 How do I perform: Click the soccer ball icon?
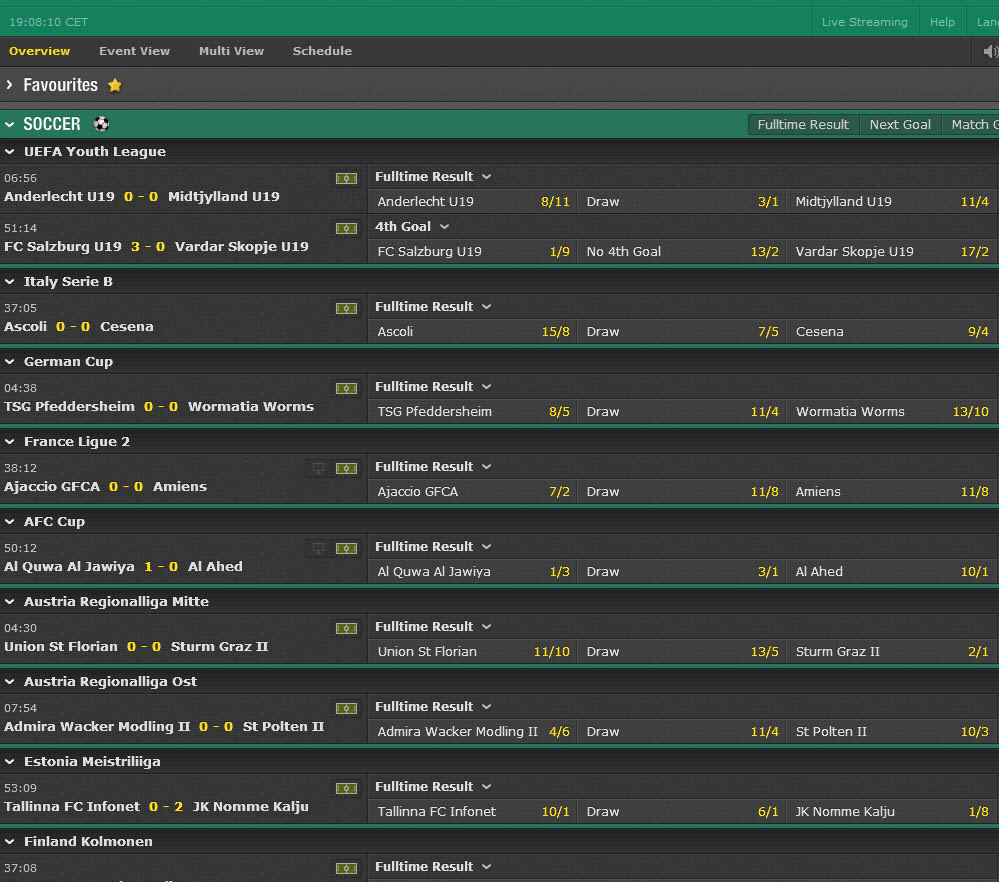[x=101, y=124]
